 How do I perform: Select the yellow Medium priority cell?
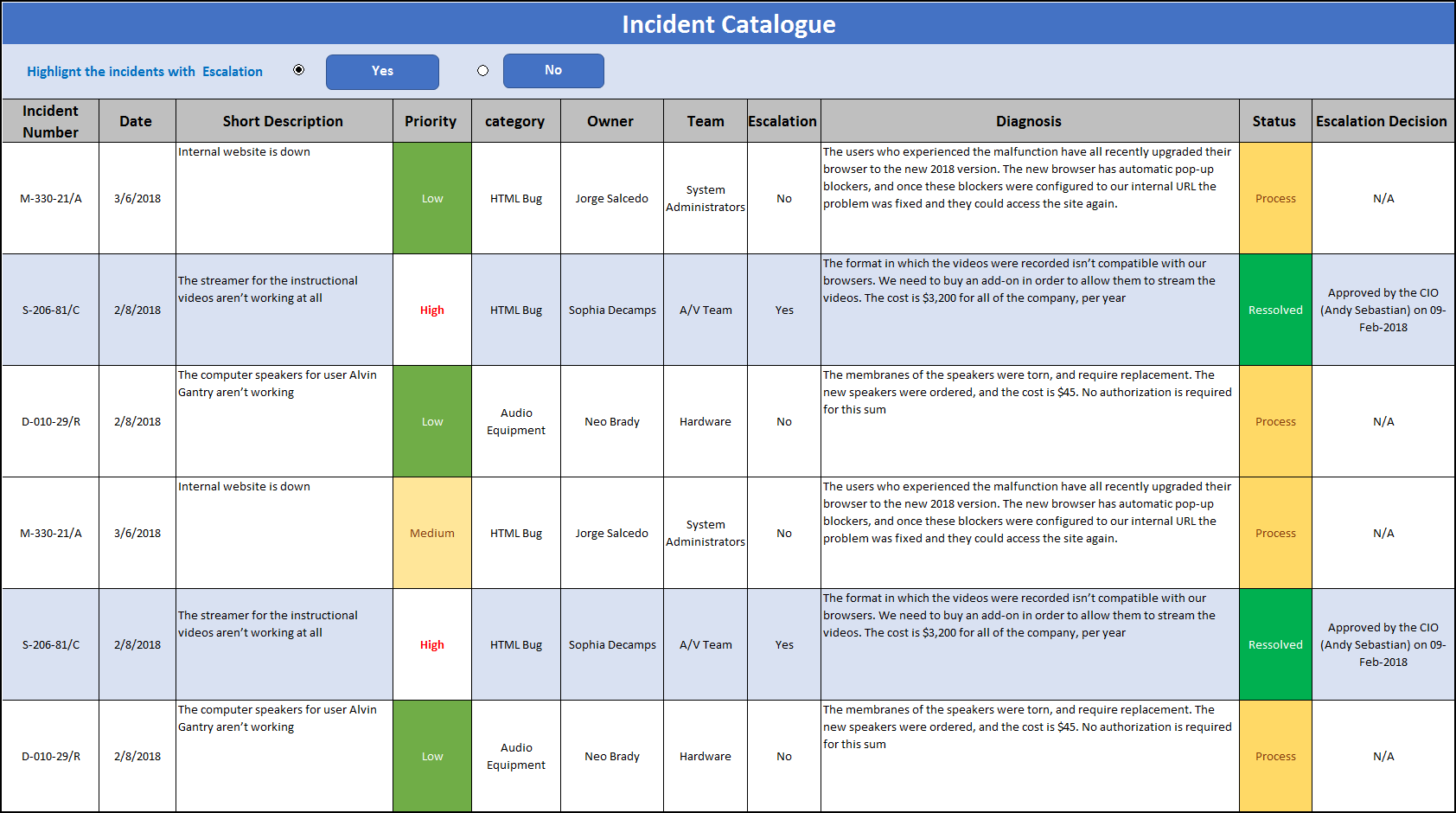point(431,533)
